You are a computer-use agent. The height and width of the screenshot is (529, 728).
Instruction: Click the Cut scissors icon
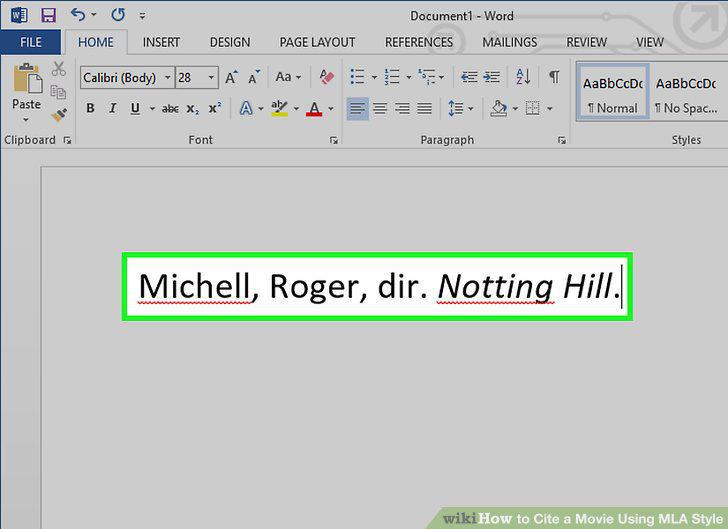coord(58,69)
